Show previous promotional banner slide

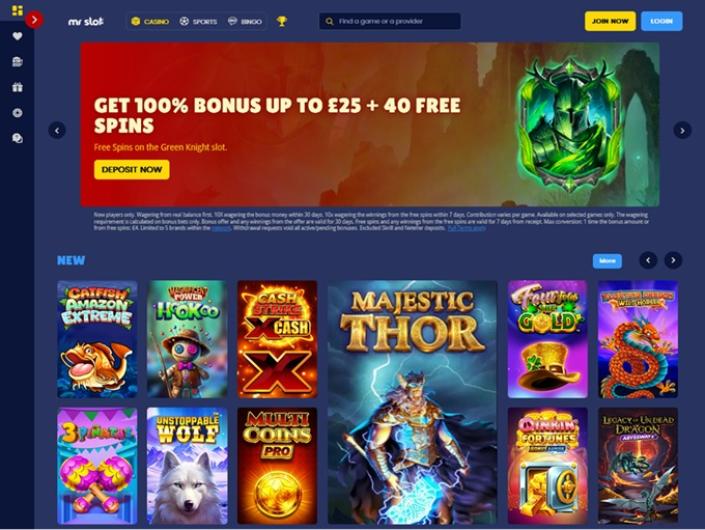pos(57,130)
